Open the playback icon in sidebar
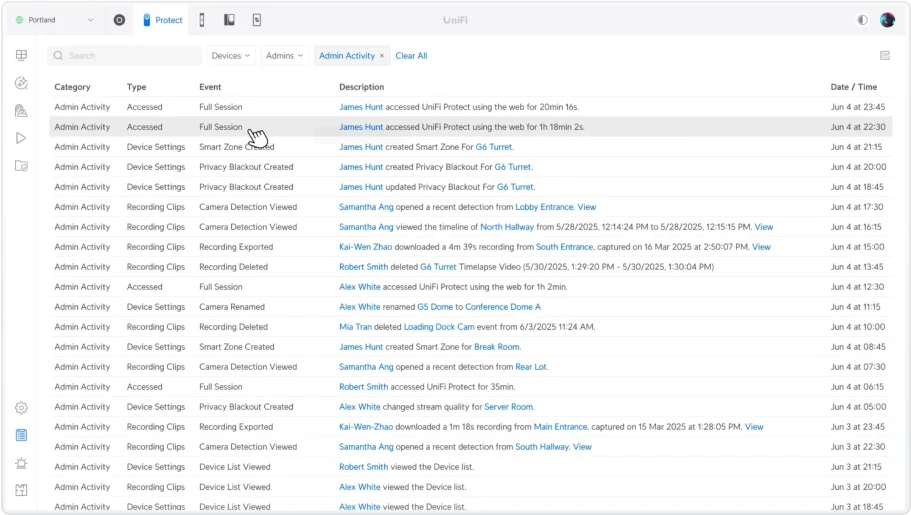This screenshot has width=911, height=515. click(x=21, y=138)
